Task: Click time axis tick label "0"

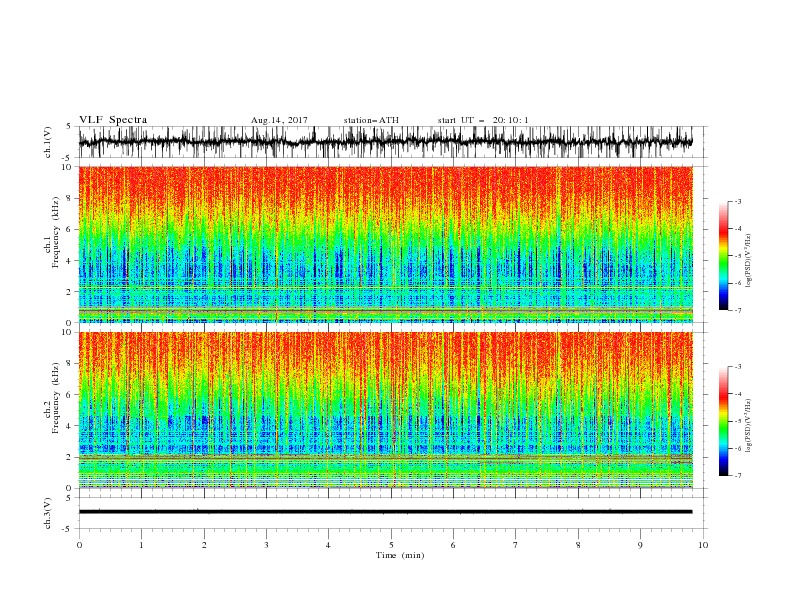Action: [x=79, y=545]
